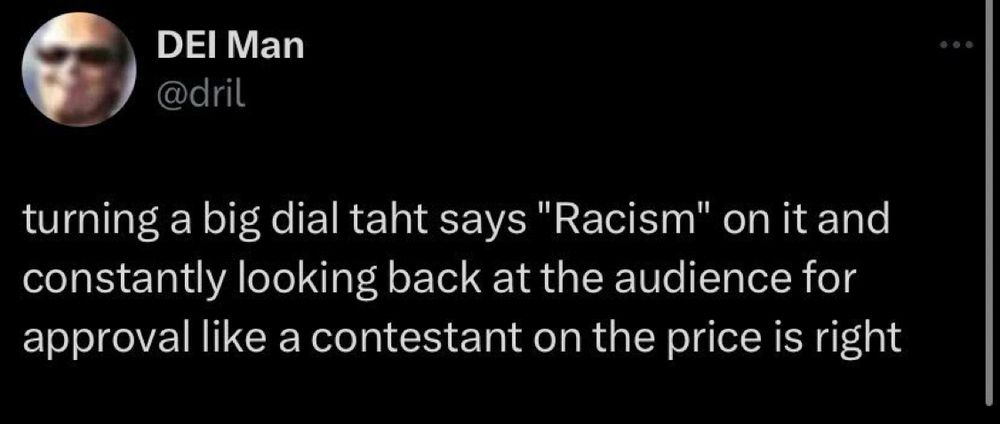Open the DEI Man display name link
Screen dimensions: 1000x424
click(229, 45)
